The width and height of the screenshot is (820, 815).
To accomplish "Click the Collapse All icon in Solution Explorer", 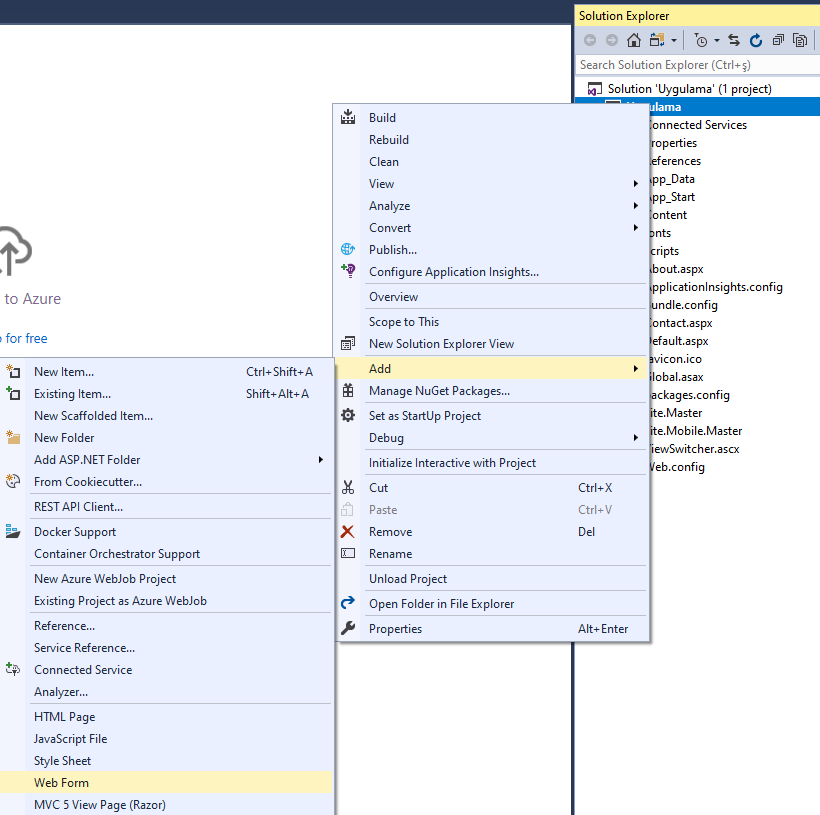I will (x=778, y=40).
